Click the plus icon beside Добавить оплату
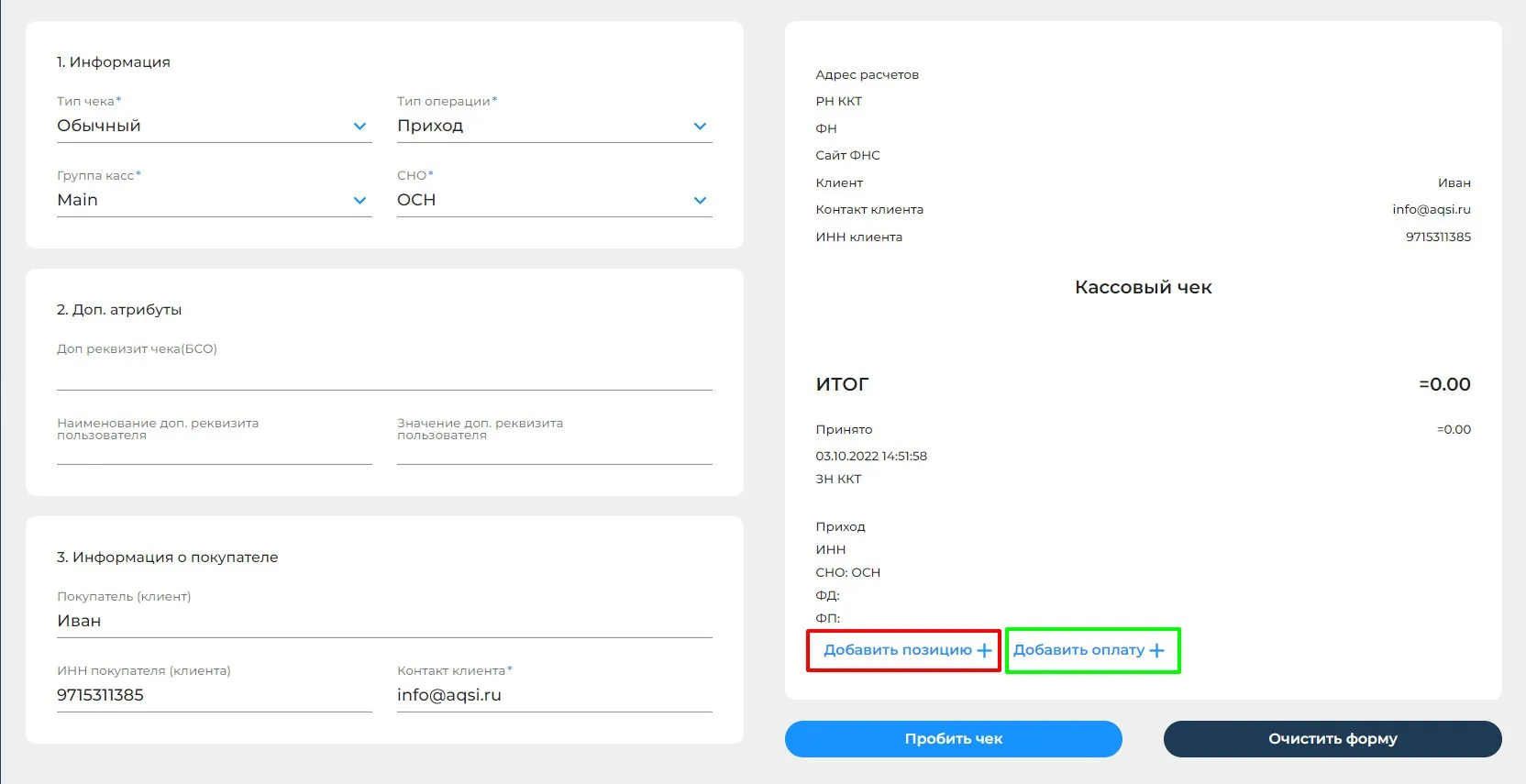The image size is (1526, 784). tap(1156, 650)
